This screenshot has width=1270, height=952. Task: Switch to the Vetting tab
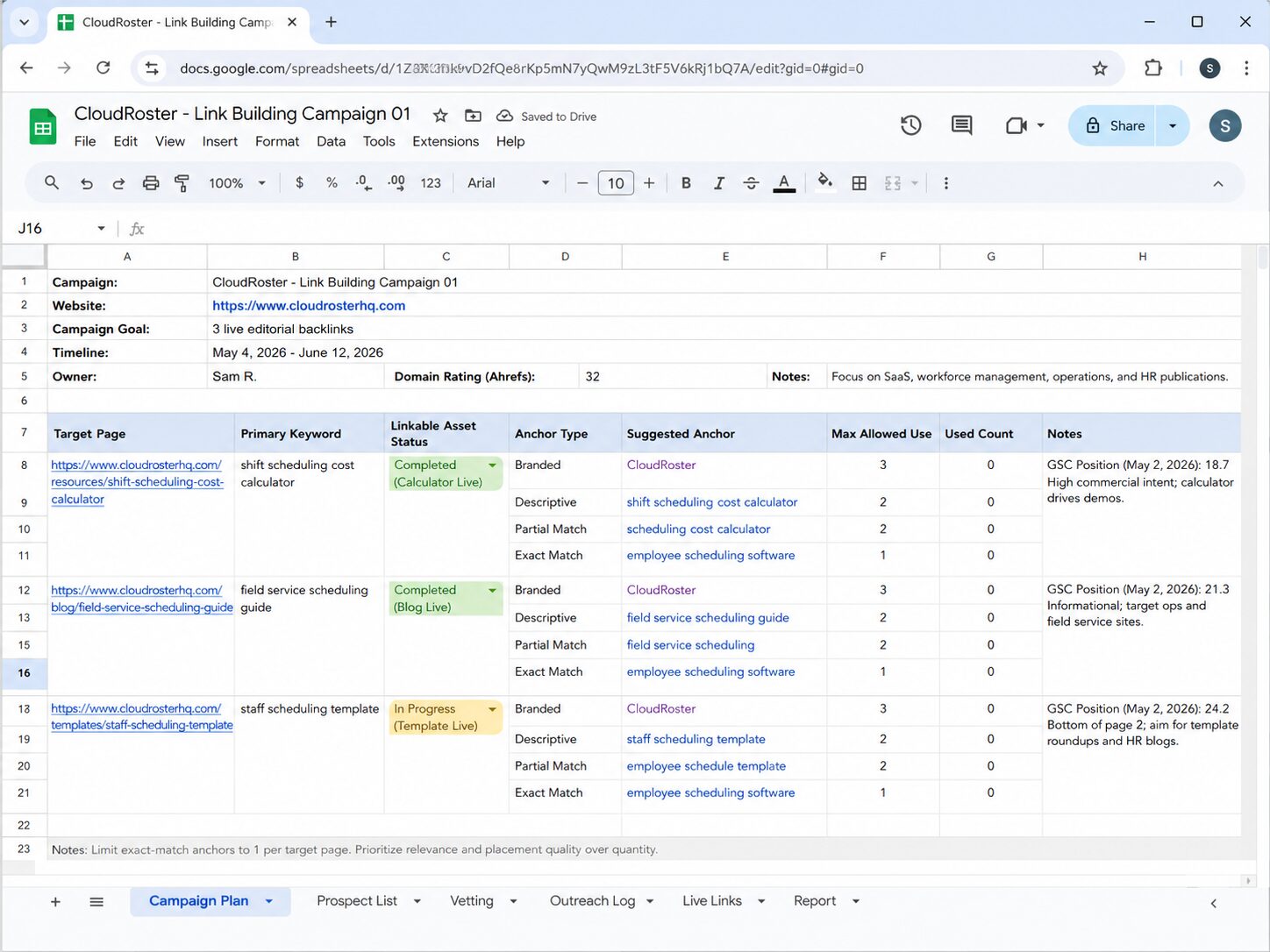[x=472, y=901]
